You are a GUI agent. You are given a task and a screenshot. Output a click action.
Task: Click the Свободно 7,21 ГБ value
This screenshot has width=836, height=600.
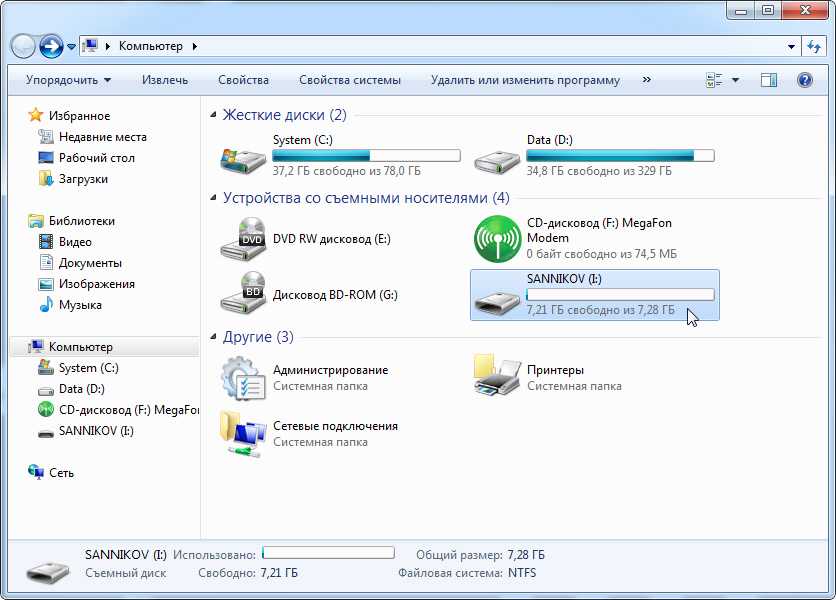click(279, 573)
